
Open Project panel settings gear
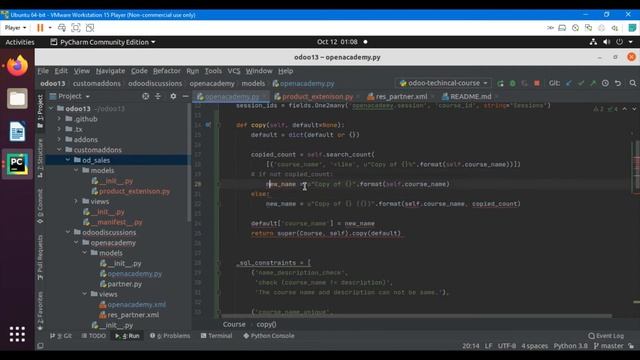[x=173, y=96]
